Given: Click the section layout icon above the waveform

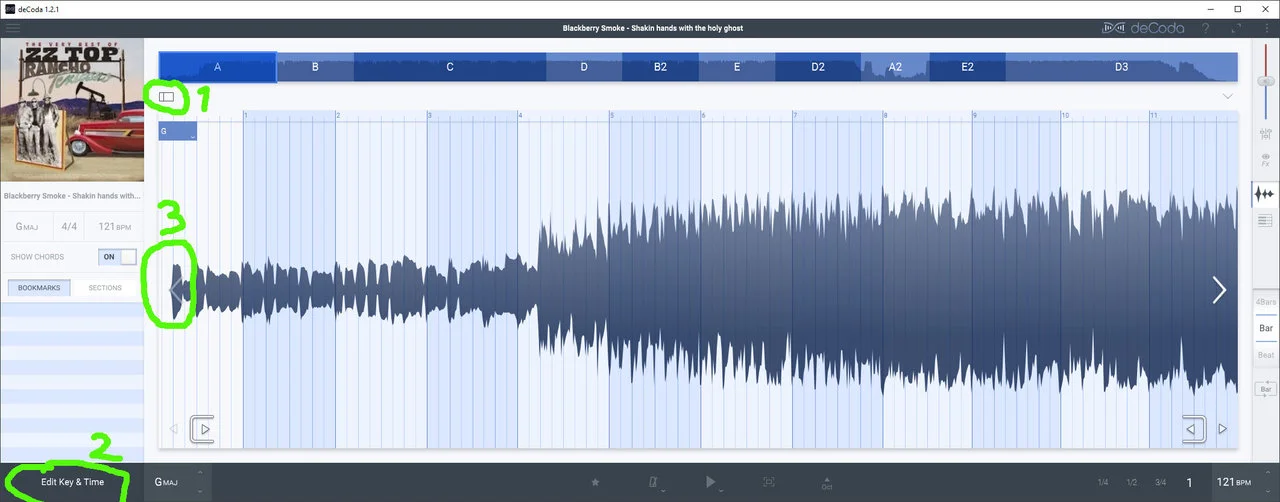Looking at the screenshot, I should (x=166, y=97).
